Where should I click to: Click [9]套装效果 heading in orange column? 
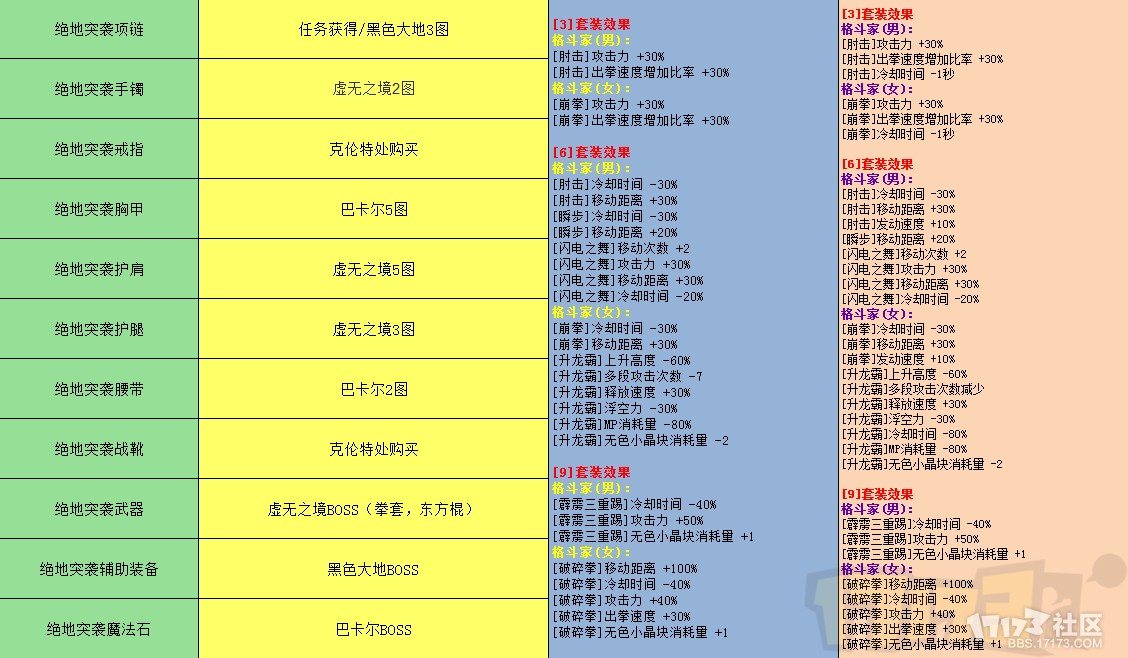click(877, 494)
